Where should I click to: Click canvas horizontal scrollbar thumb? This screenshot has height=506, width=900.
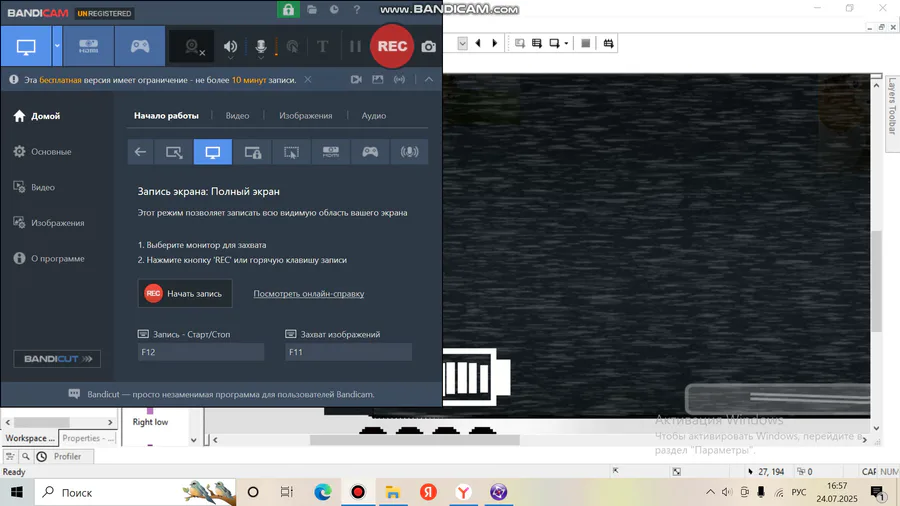pos(414,439)
